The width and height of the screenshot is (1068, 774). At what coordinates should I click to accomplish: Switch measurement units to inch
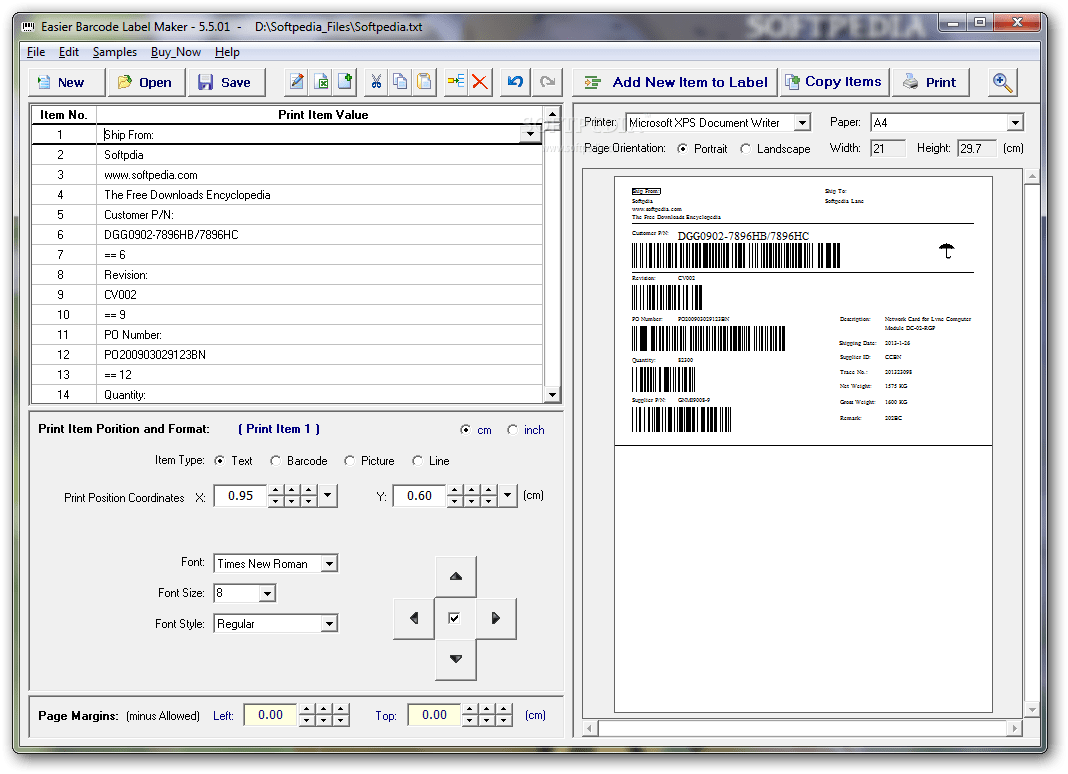point(513,430)
